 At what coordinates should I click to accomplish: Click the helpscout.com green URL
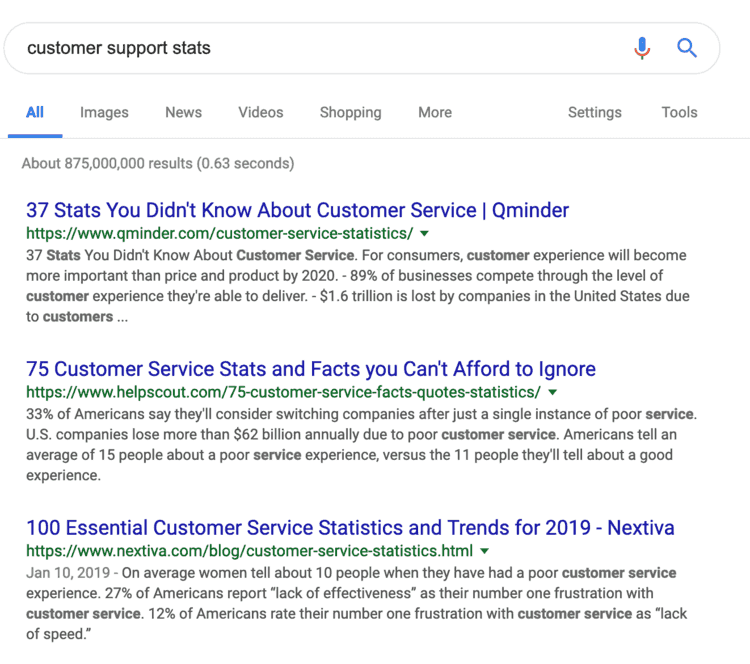283,392
